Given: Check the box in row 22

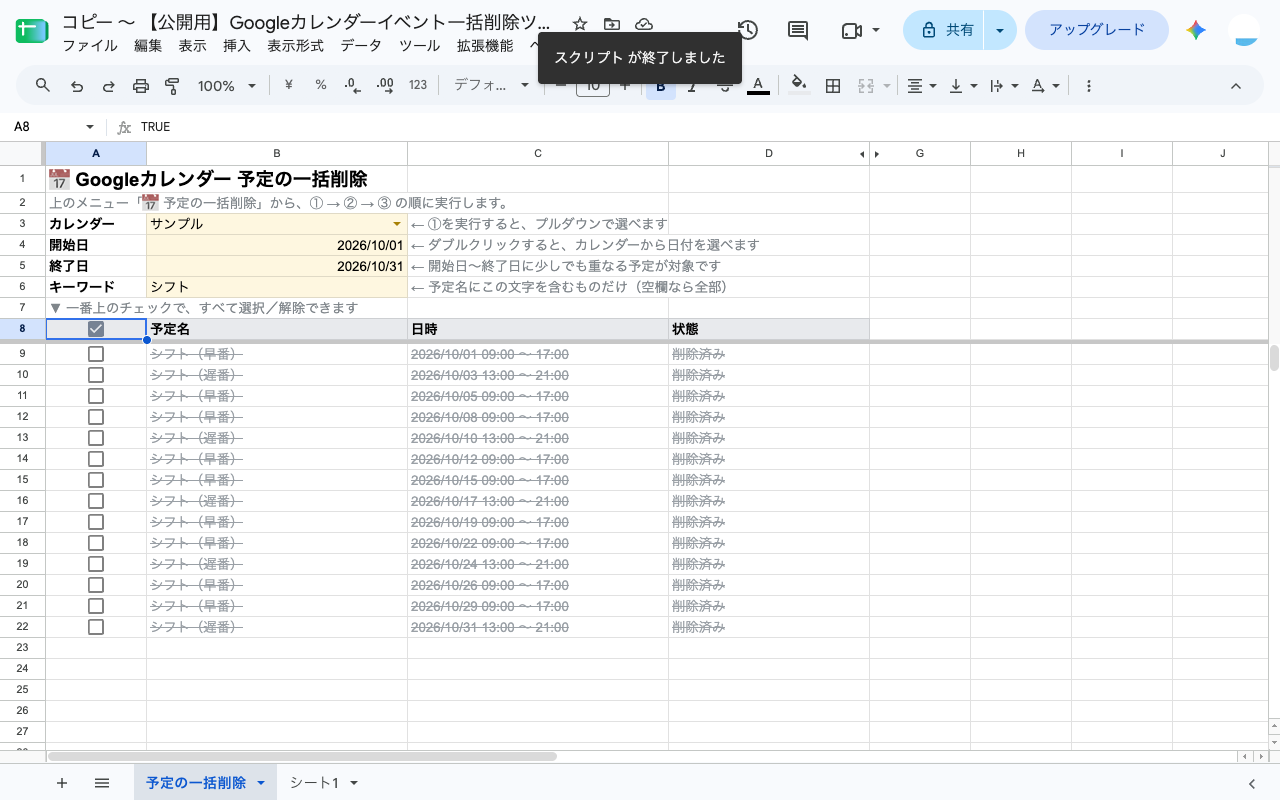Looking at the screenshot, I should tap(96, 627).
